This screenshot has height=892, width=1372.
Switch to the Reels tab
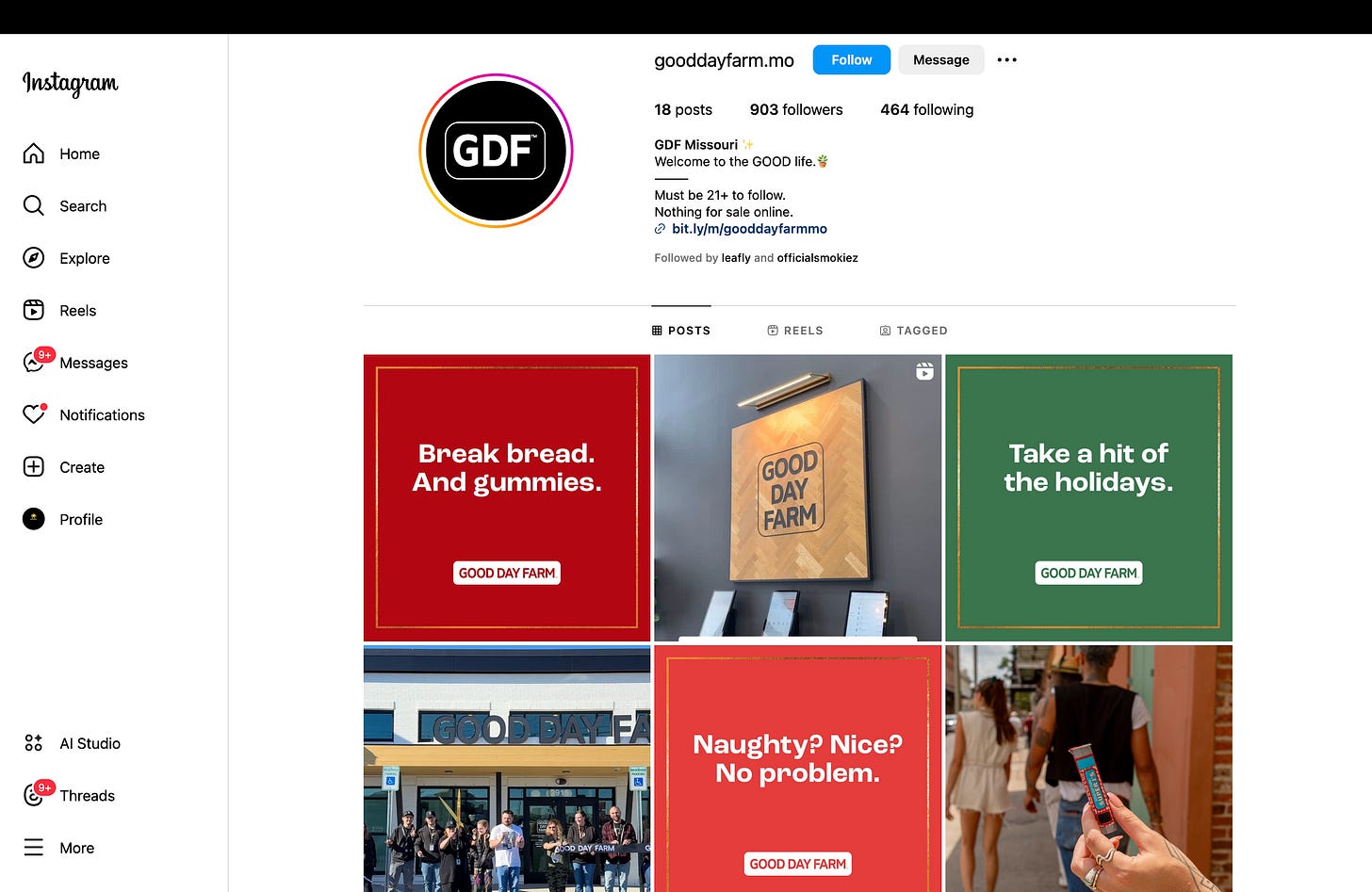click(x=795, y=331)
